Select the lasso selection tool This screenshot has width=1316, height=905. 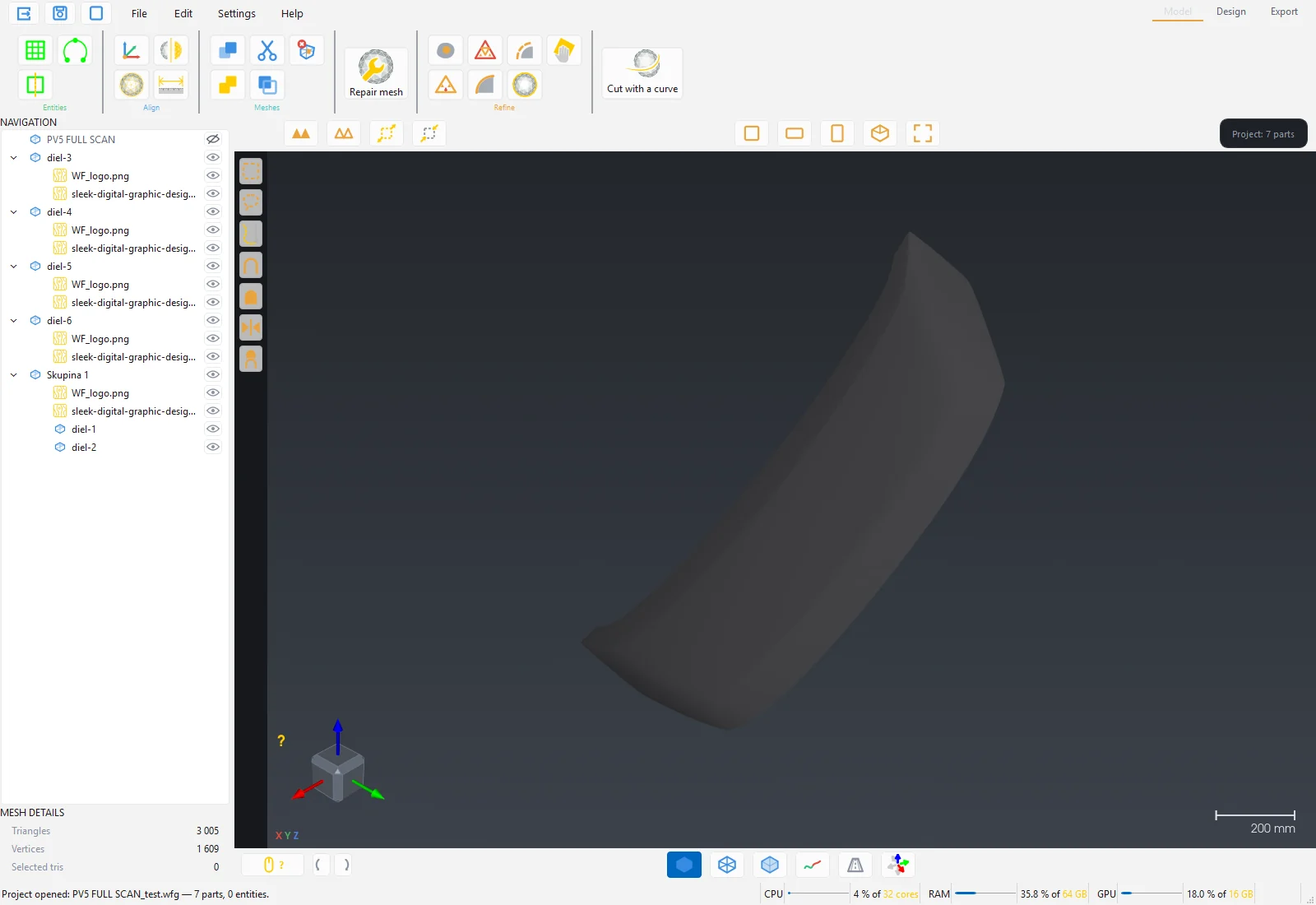pos(251,202)
